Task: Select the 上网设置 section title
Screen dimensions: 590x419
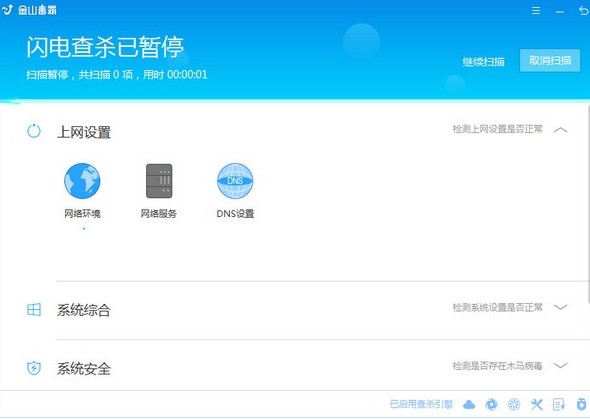Action: 84,132
